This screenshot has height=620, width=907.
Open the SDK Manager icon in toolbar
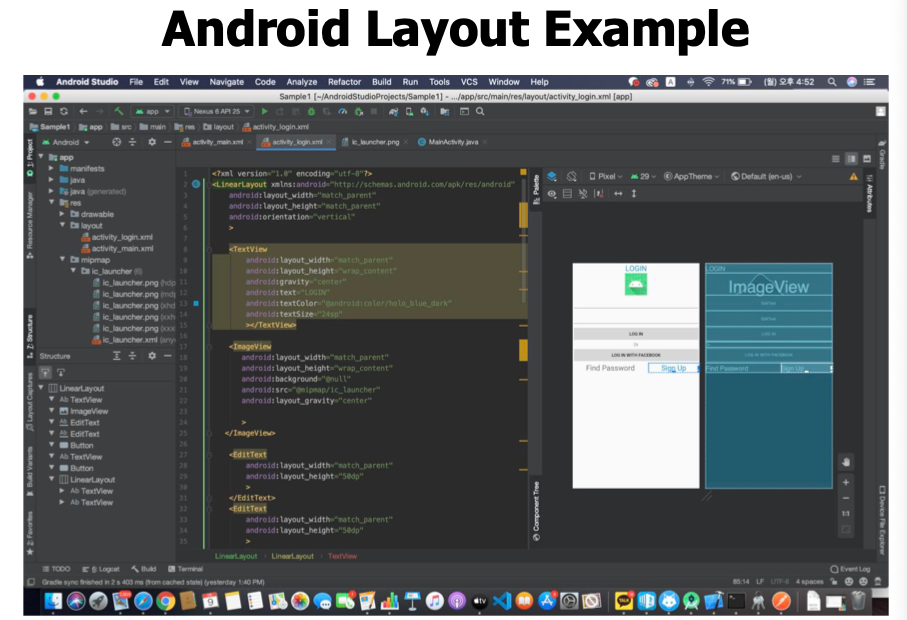(425, 111)
